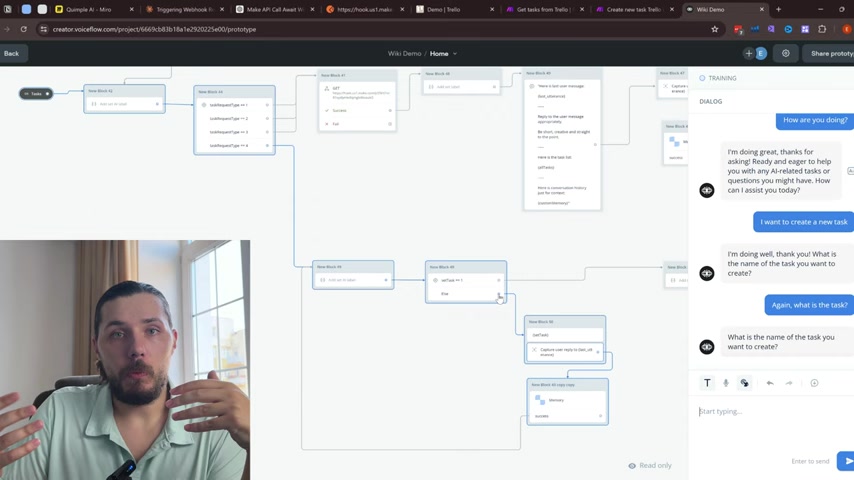Open the E user avatar
854x480 pixels.
[x=761, y=53]
